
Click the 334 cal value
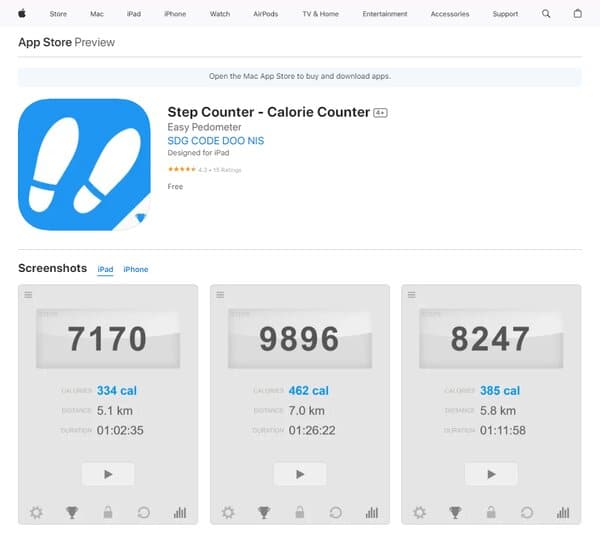click(117, 391)
